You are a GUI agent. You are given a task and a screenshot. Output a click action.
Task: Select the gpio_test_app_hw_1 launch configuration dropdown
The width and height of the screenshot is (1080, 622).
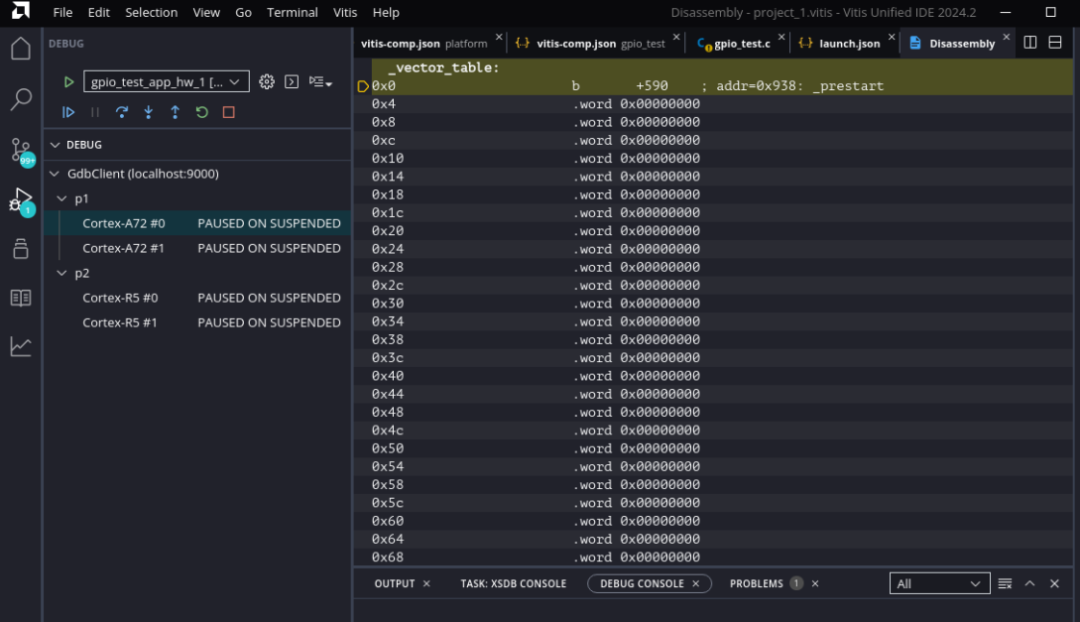(166, 82)
